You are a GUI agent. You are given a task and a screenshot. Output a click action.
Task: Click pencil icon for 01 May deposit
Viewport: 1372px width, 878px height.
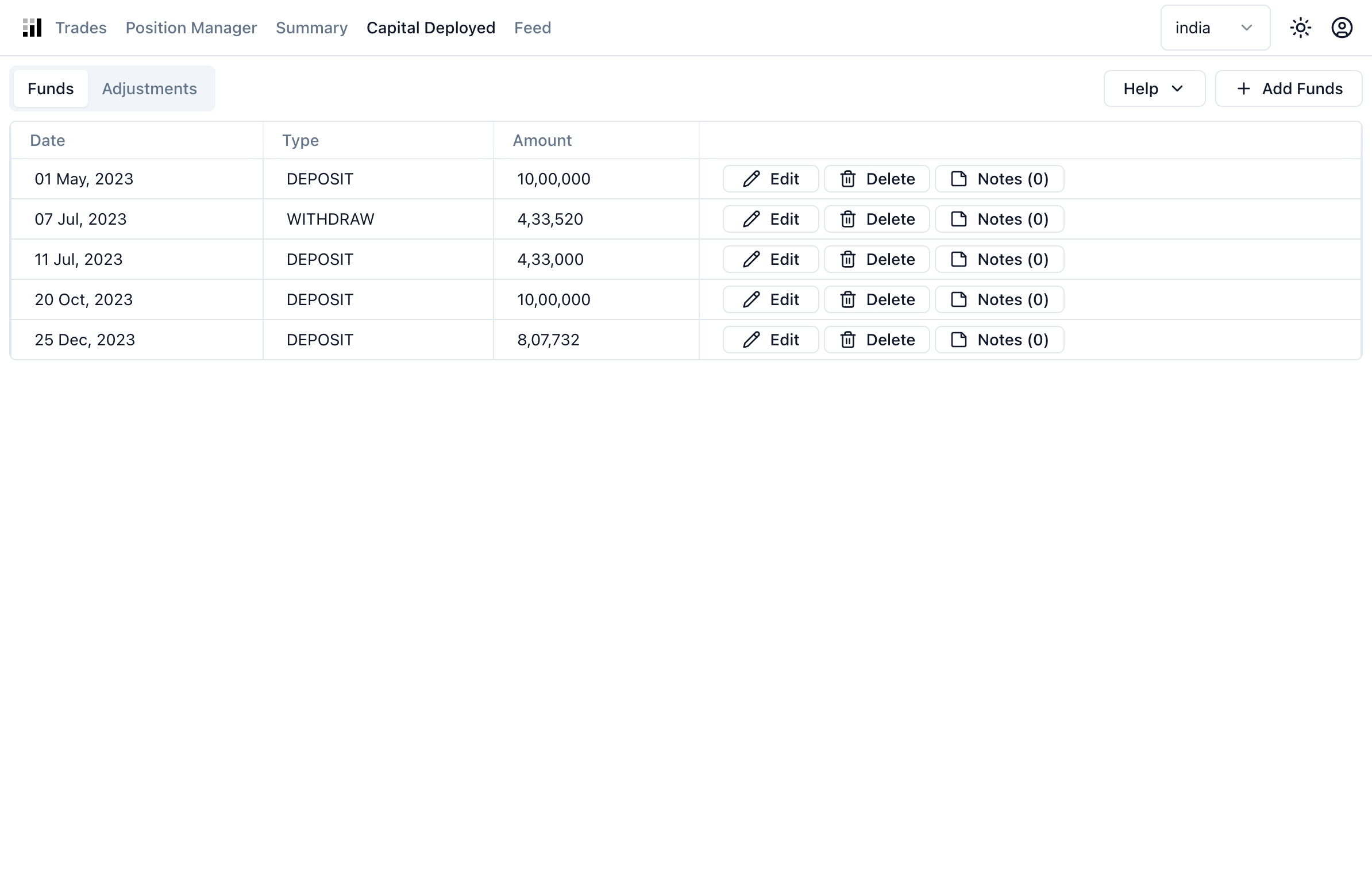[x=751, y=179]
